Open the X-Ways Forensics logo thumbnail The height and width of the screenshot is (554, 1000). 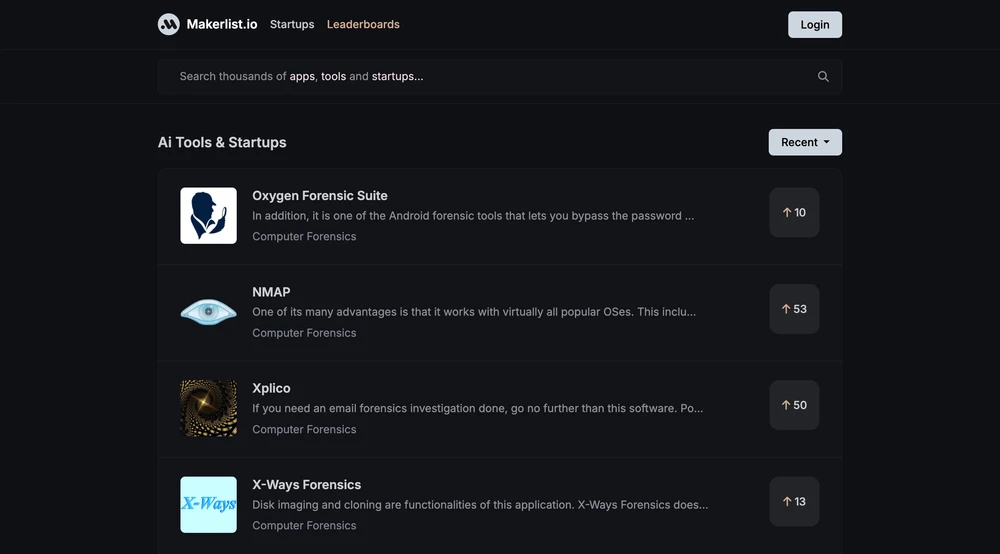(209, 505)
